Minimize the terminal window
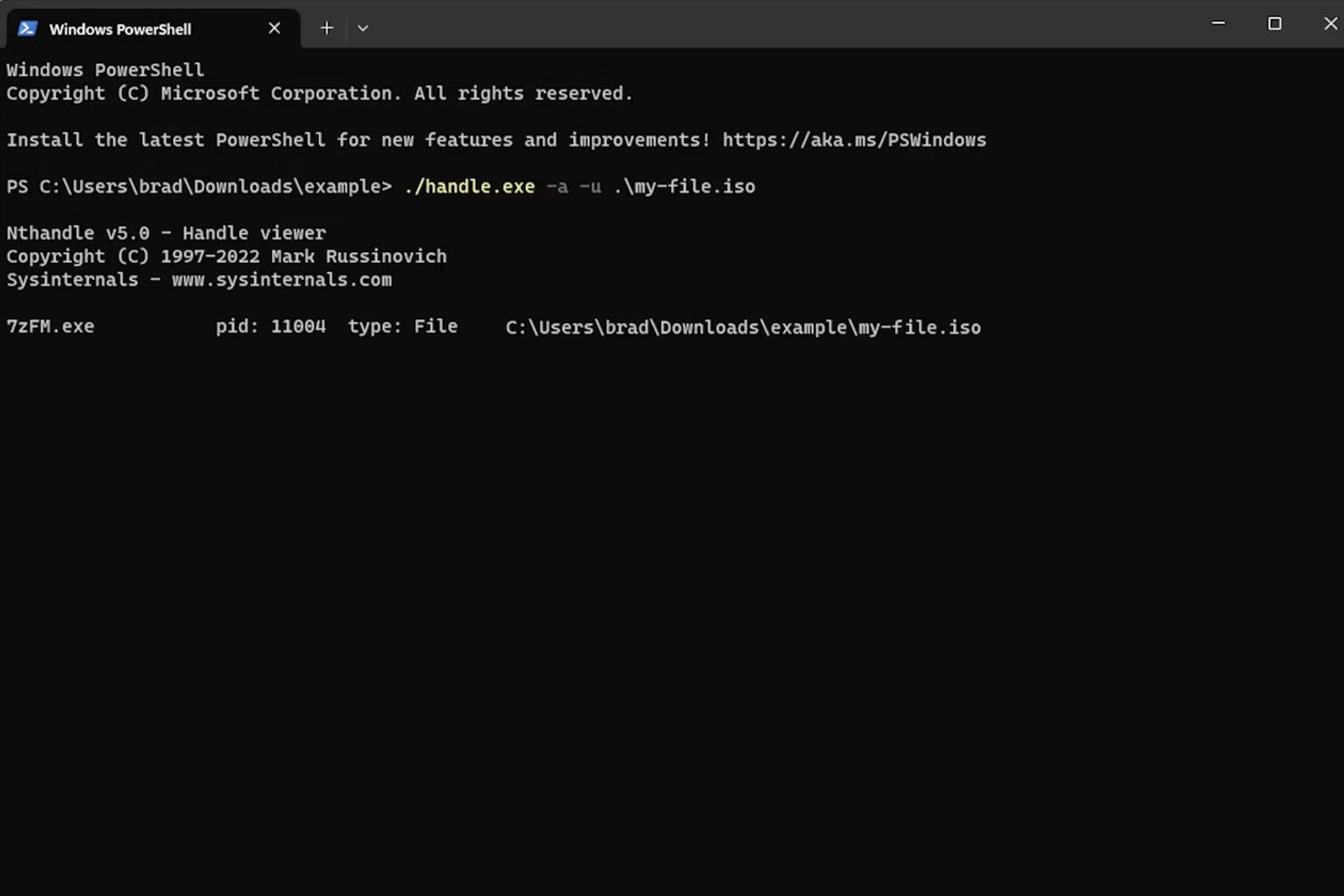This screenshot has width=1344, height=896. [x=1218, y=23]
